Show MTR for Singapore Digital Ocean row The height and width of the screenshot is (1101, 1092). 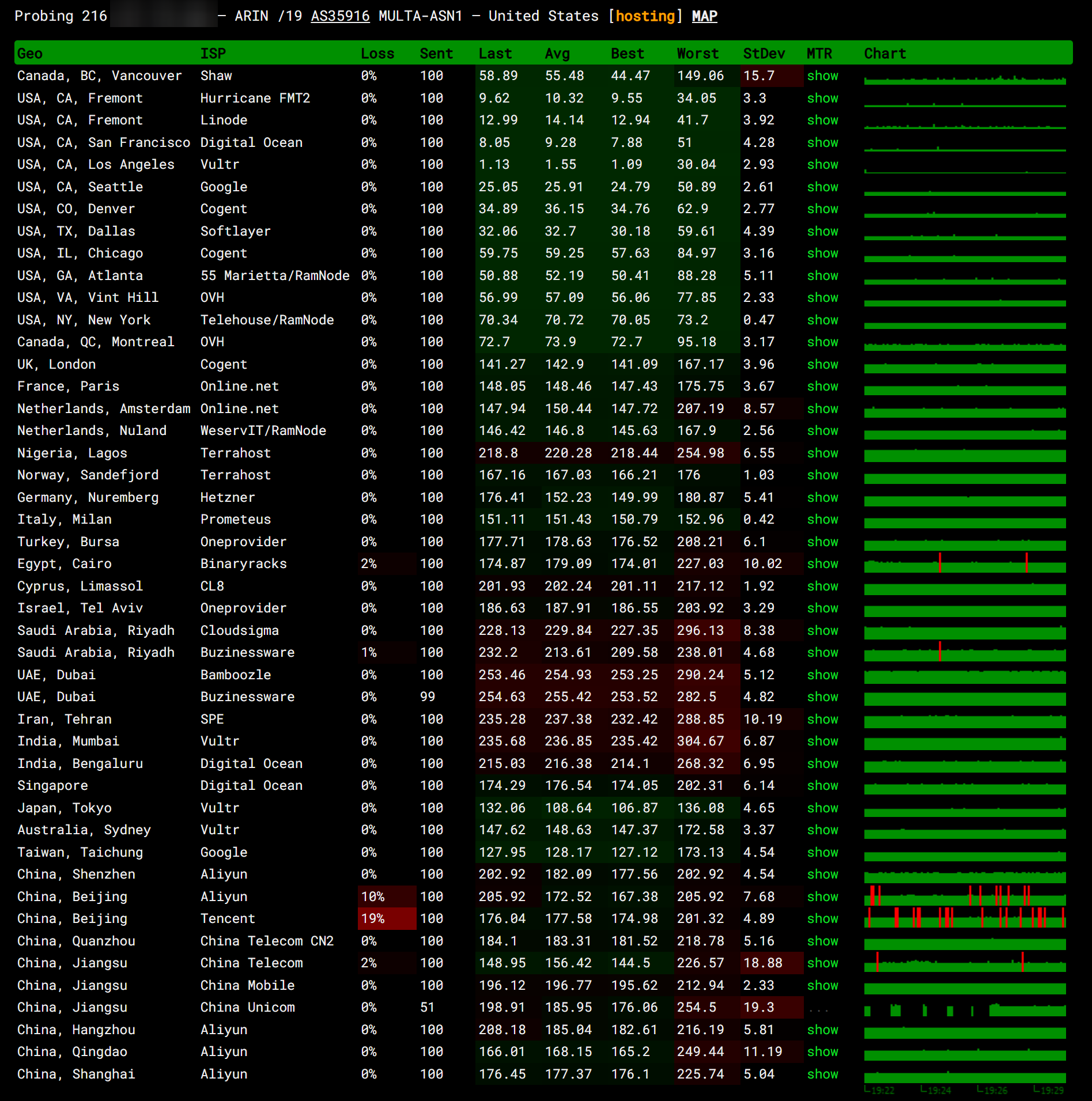[822, 786]
